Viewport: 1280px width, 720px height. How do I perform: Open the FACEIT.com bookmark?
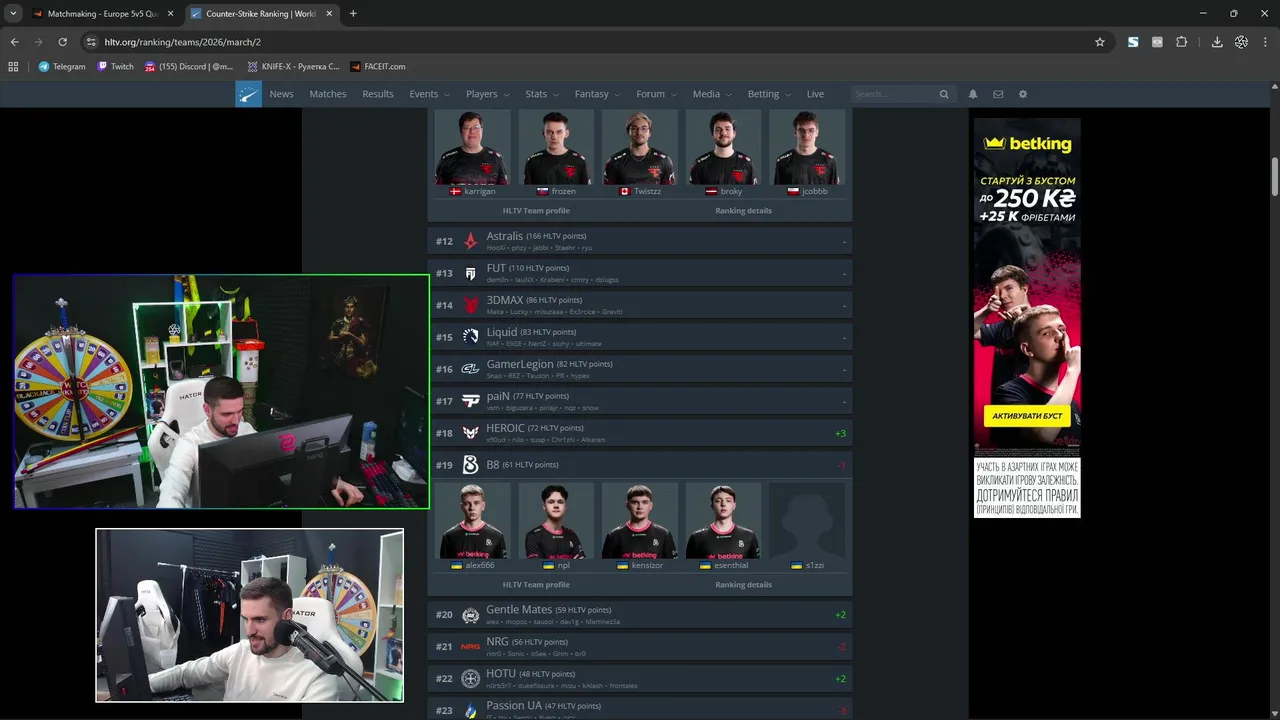(378, 66)
